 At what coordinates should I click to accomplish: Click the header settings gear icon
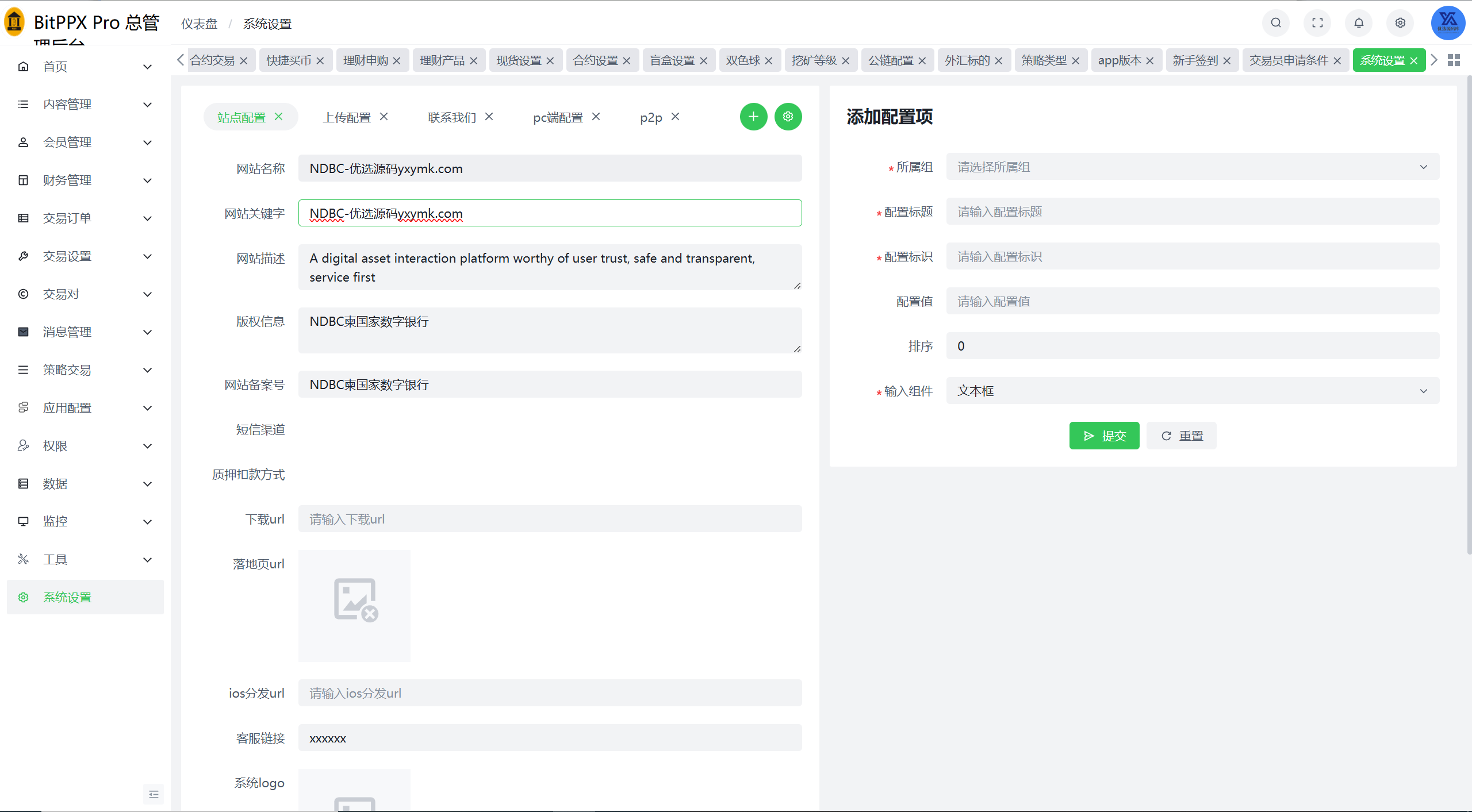(1400, 23)
